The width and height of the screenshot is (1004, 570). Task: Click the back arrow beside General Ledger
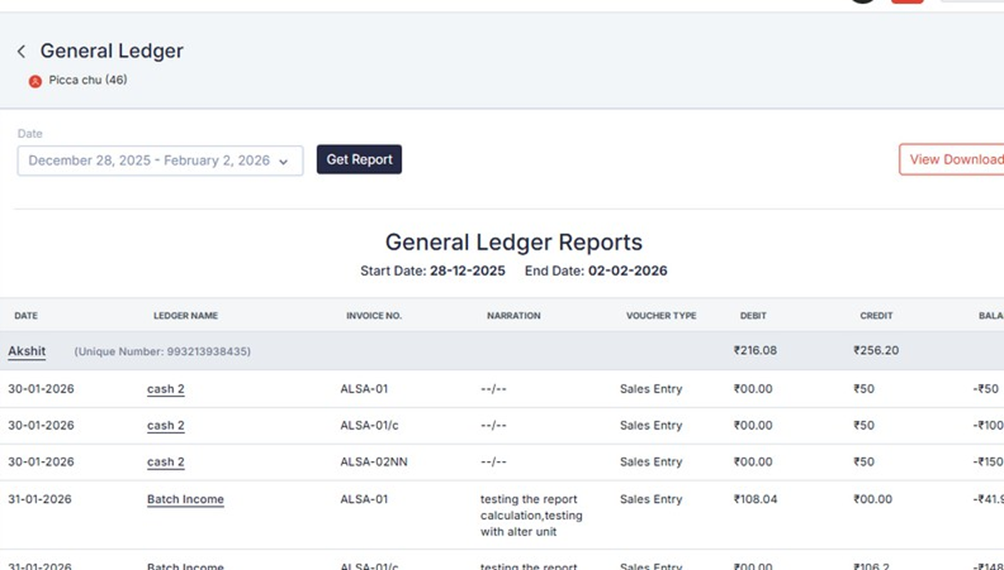pos(21,51)
